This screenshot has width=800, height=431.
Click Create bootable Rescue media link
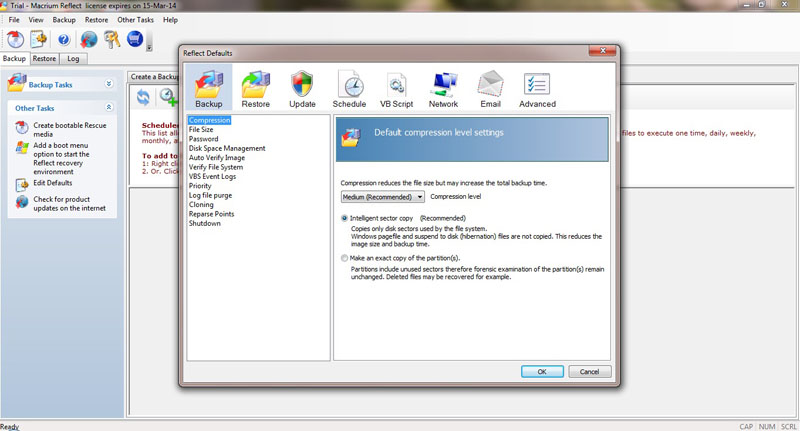70,130
